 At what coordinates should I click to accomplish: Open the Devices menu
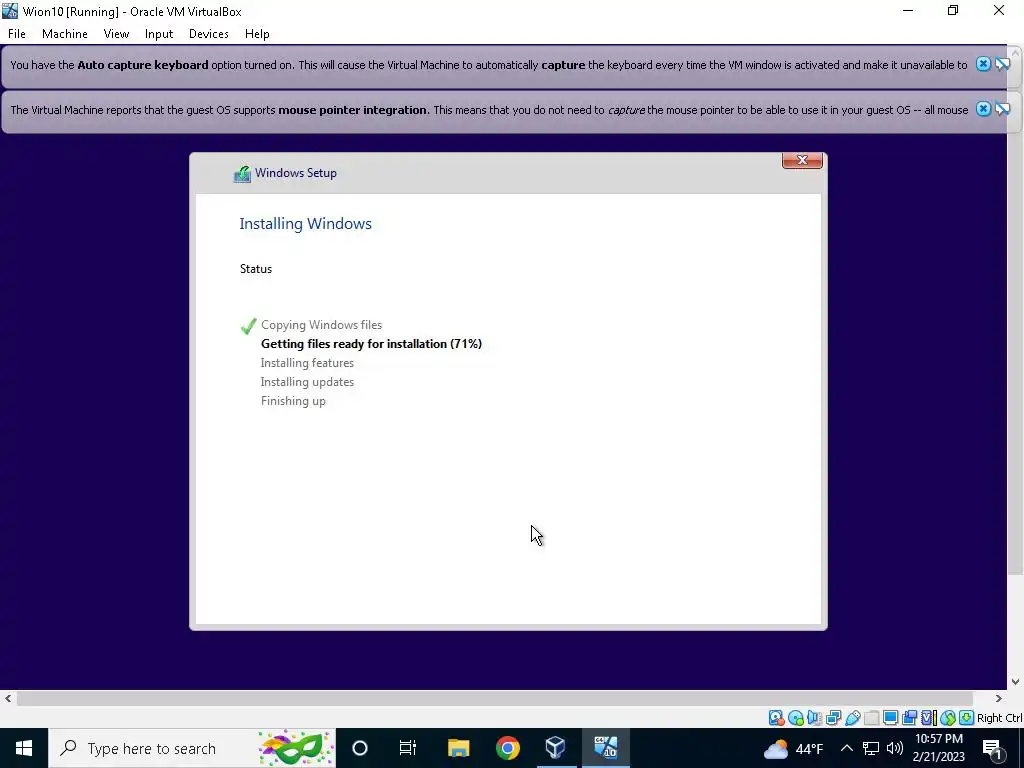tap(208, 34)
